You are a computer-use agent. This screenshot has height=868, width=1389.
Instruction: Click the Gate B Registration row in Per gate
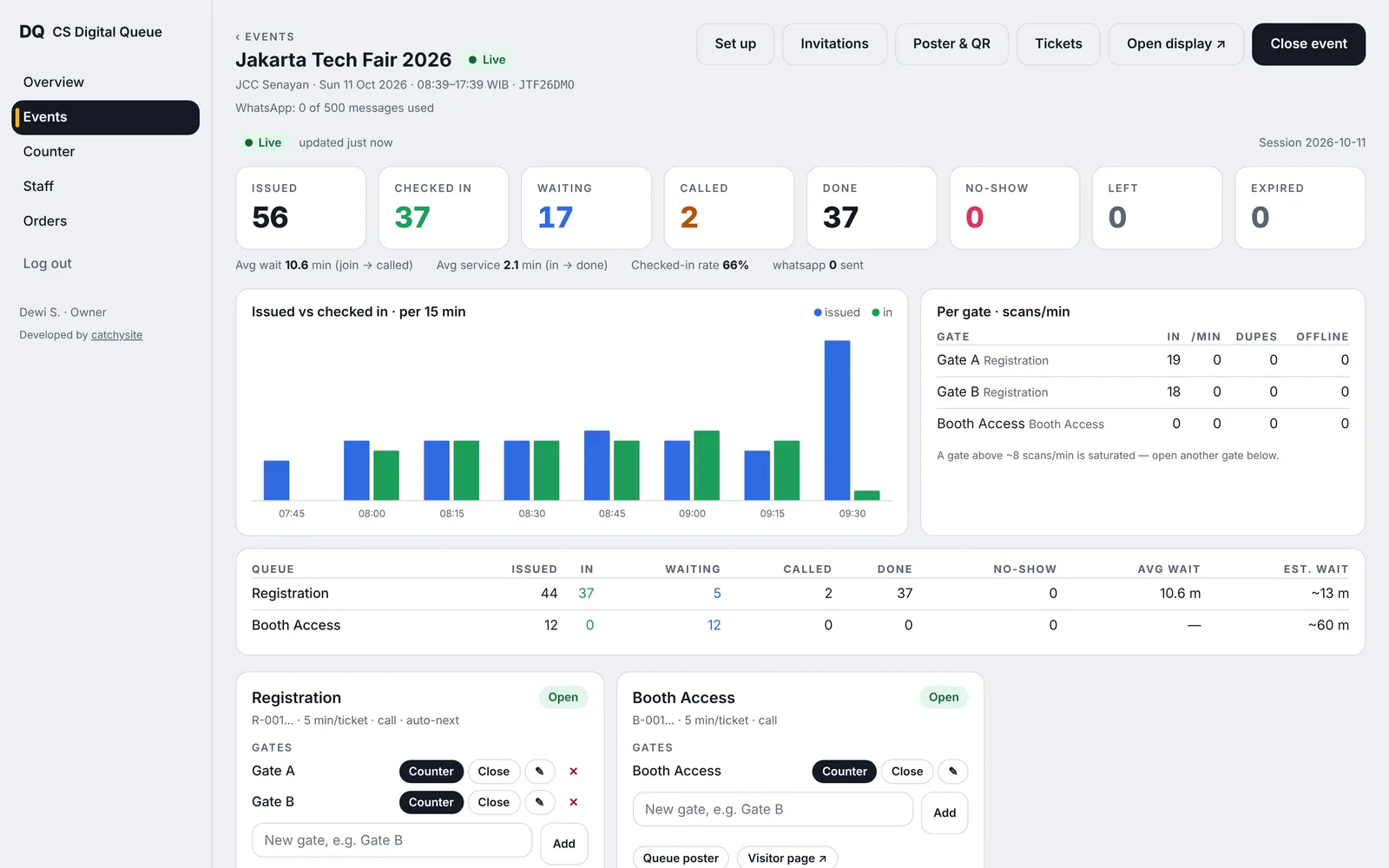tap(1142, 392)
